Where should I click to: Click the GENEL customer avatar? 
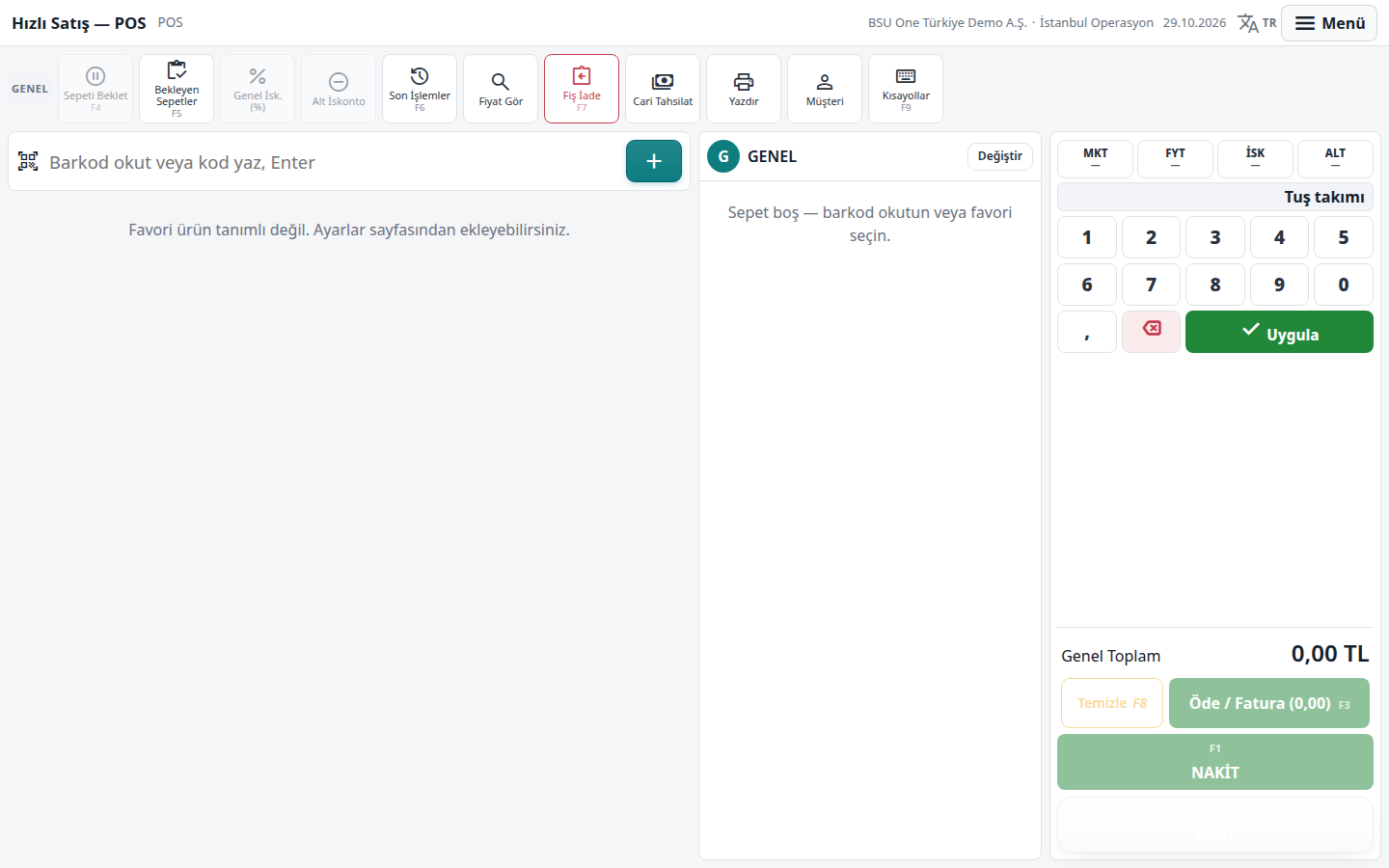723,156
